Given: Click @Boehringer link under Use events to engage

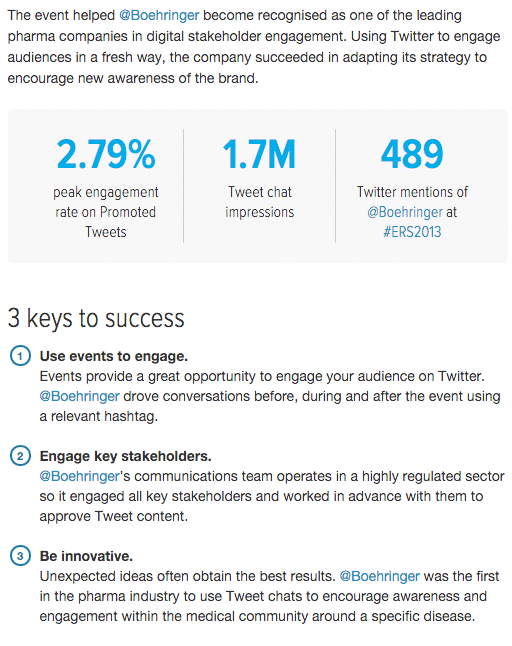Looking at the screenshot, I should [x=79, y=396].
